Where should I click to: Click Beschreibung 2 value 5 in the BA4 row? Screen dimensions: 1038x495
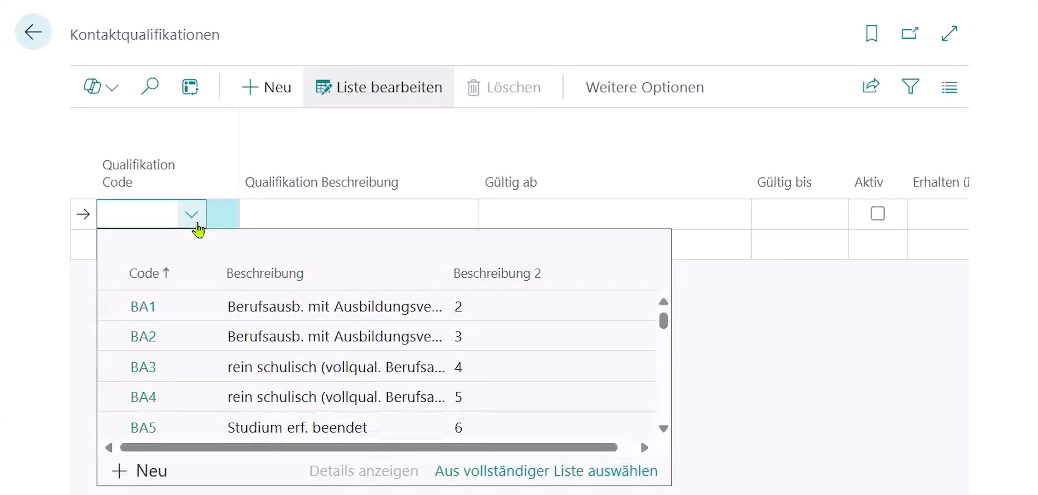pos(458,398)
